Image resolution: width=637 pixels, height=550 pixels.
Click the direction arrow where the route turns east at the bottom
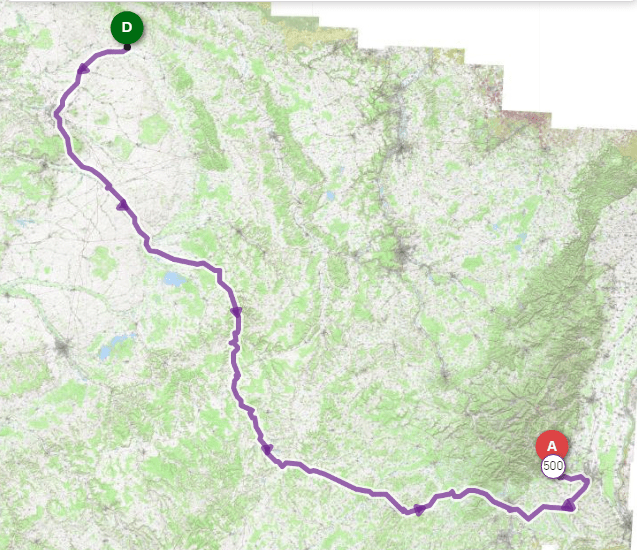(x=267, y=449)
